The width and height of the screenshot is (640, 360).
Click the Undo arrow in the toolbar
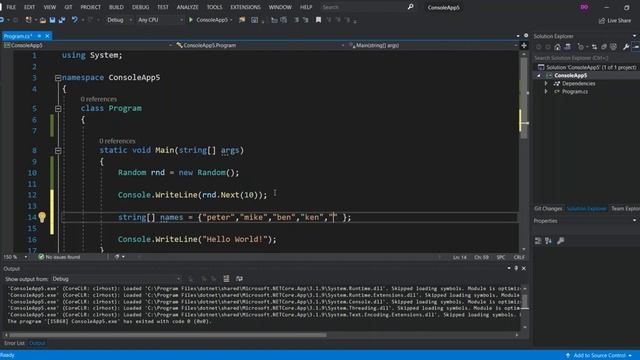pos(74,20)
